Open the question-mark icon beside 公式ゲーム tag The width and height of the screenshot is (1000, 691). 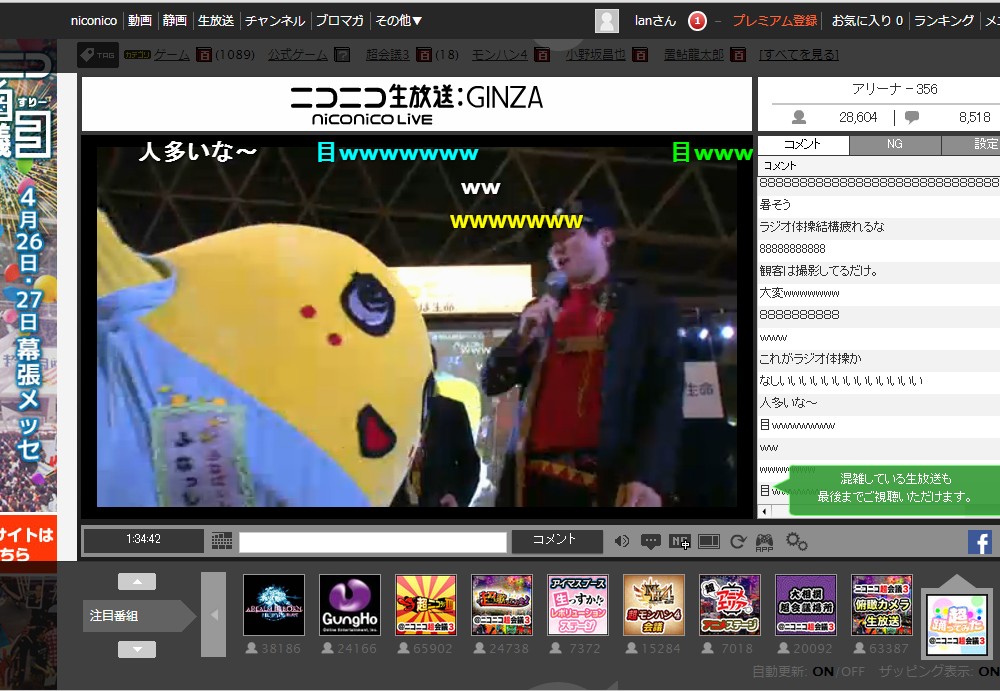tap(342, 55)
